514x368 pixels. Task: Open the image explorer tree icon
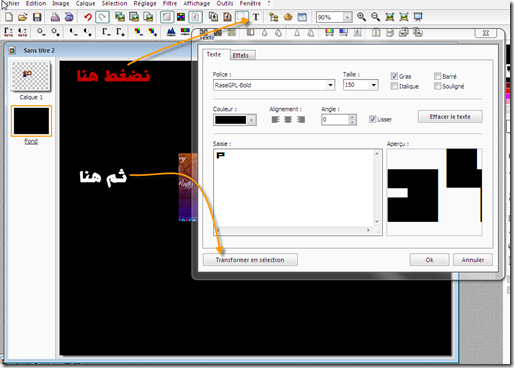(x=274, y=17)
